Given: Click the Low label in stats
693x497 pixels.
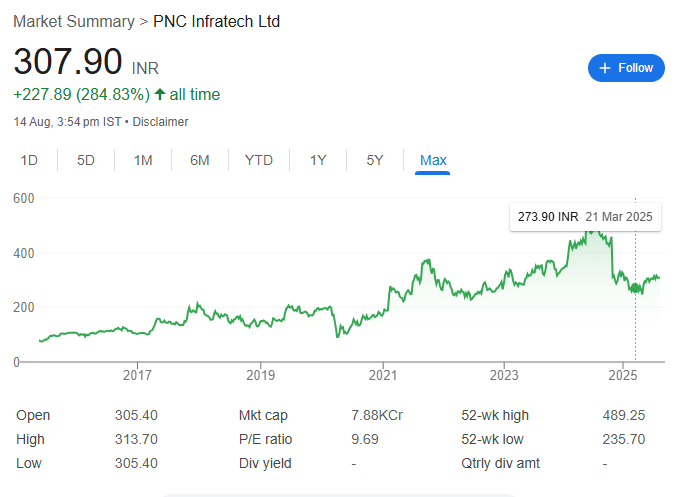Looking at the screenshot, I should point(29,463).
